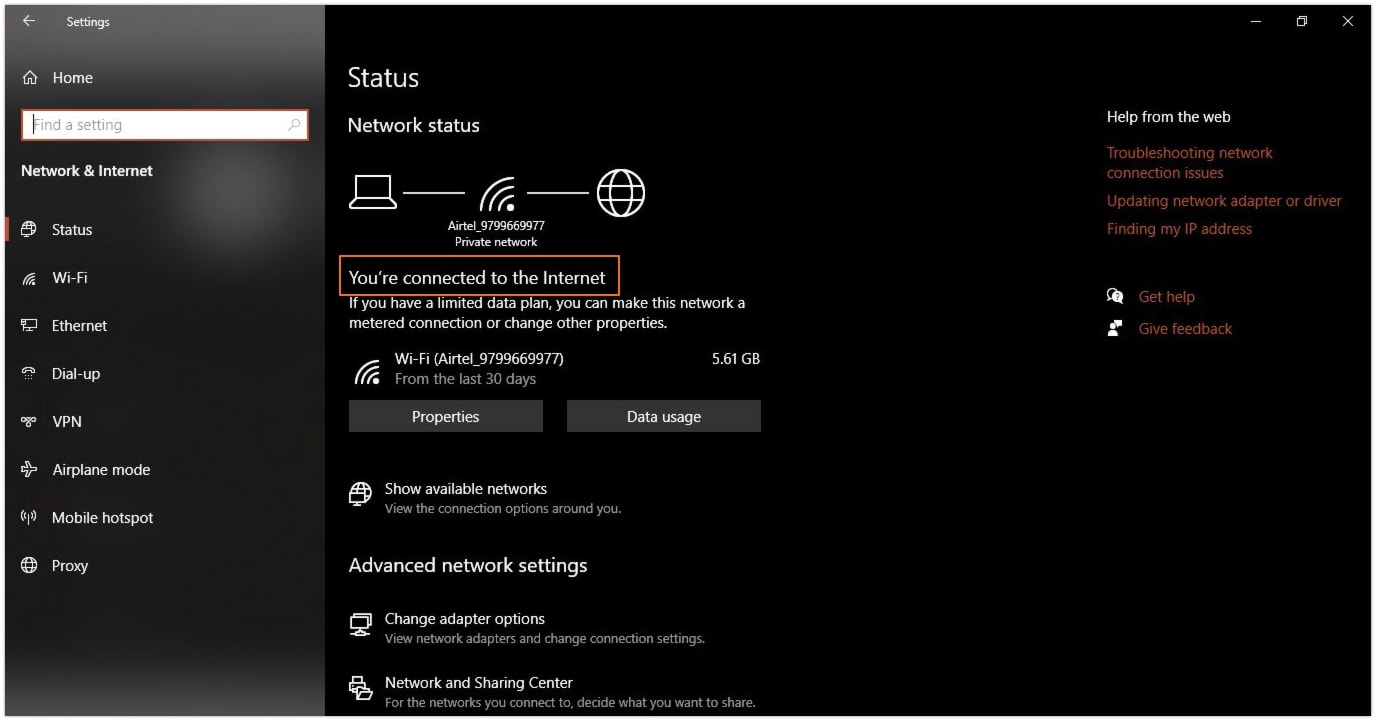Open the Get help question icon
Screen dimensions: 1377x721
pos(1115,296)
